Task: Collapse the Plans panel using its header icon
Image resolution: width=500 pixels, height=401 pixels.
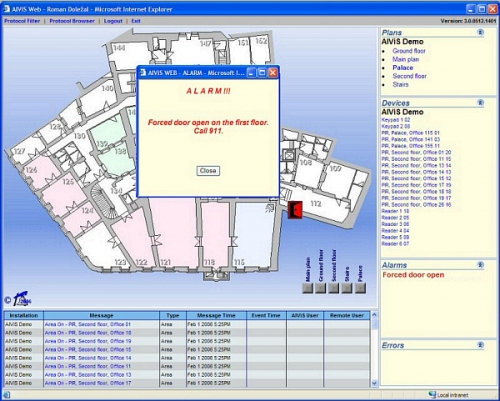Action: click(480, 32)
